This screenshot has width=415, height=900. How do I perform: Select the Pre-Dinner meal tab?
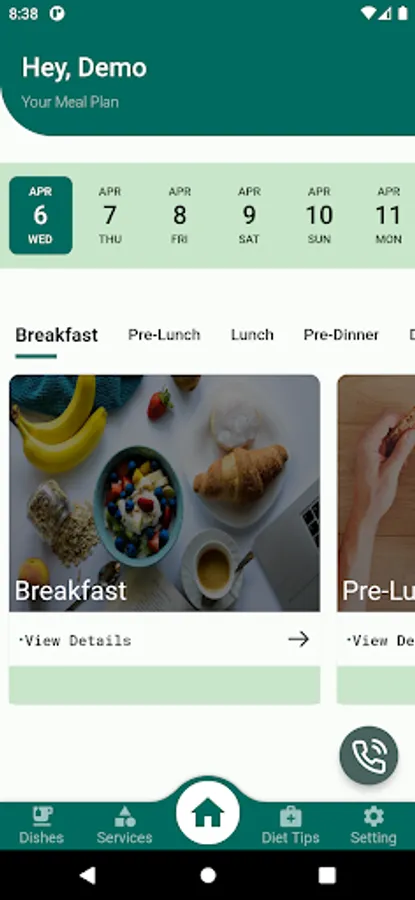(341, 335)
